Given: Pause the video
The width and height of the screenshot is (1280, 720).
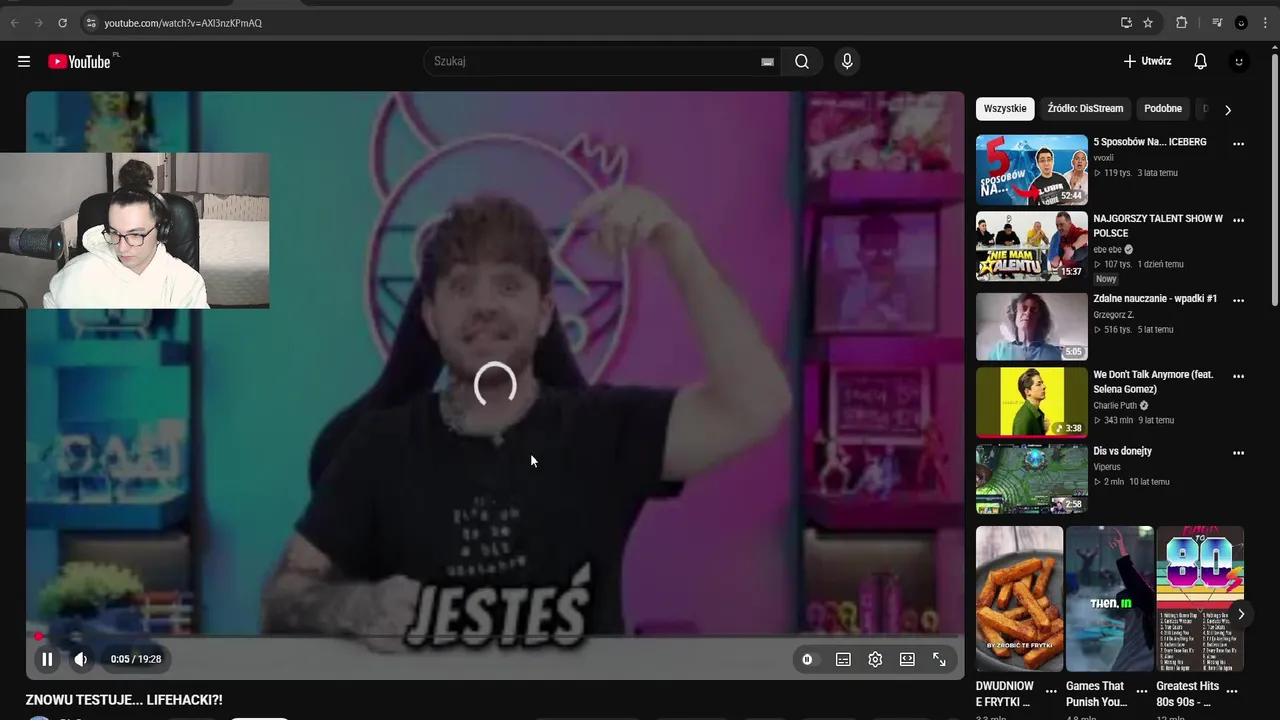Looking at the screenshot, I should (47, 659).
